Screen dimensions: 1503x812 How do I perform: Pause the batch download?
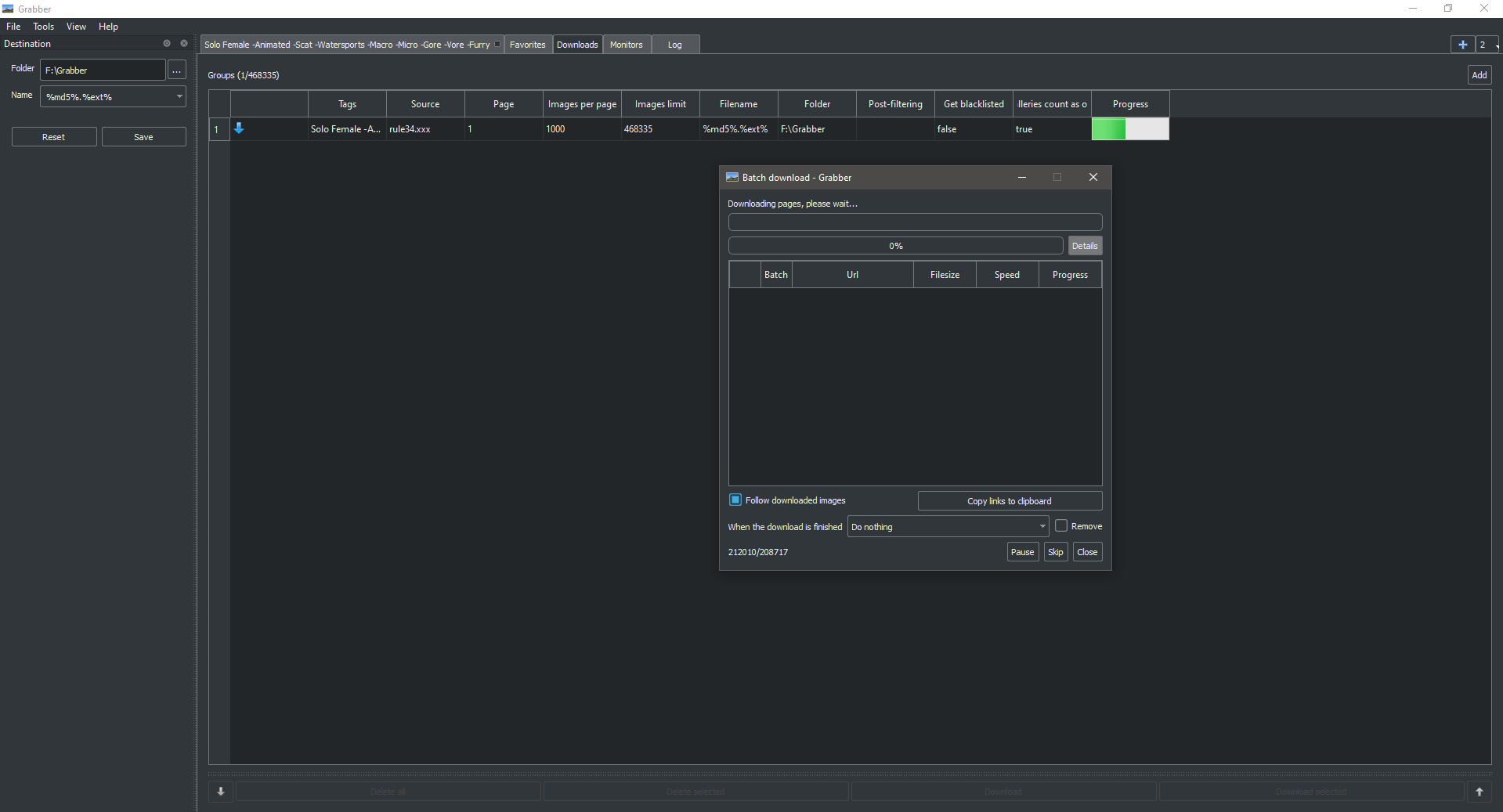click(1022, 552)
